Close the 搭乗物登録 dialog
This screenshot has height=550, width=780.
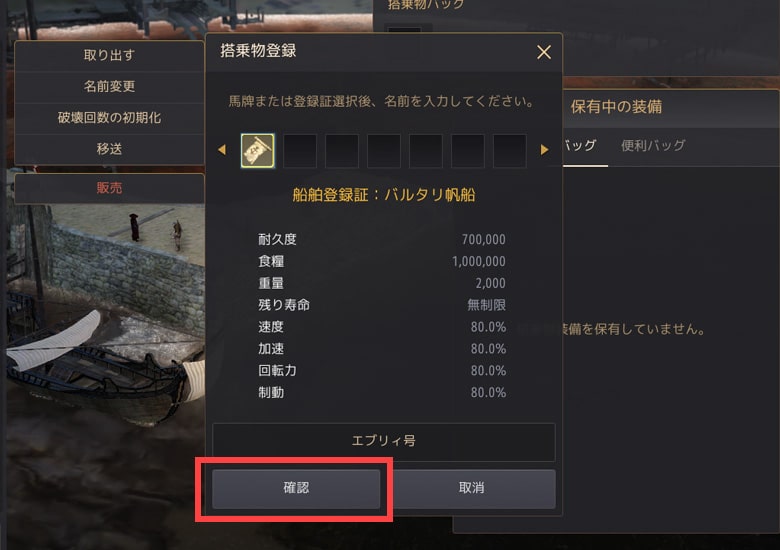[x=544, y=52]
